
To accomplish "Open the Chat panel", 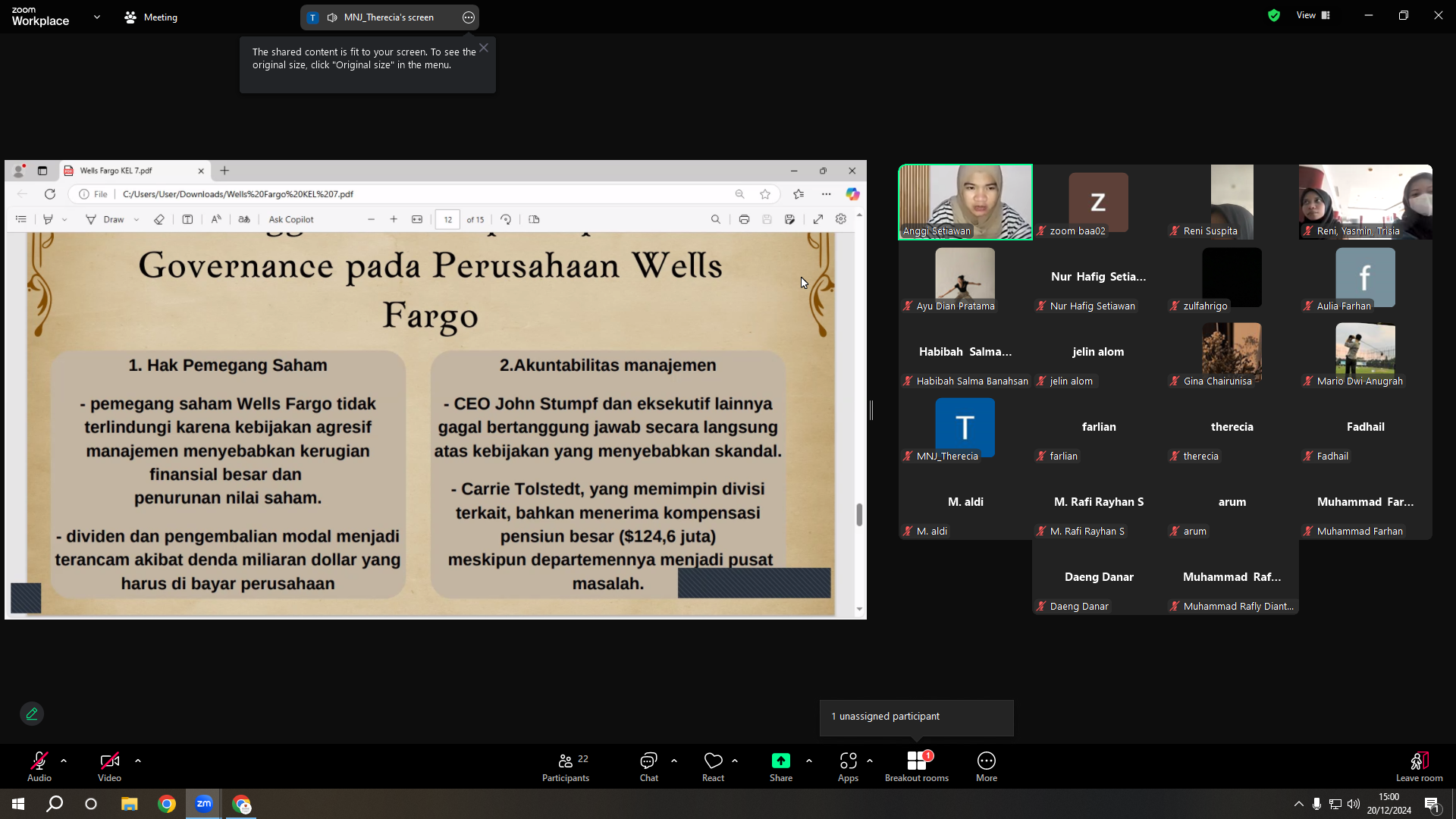I will click(648, 767).
